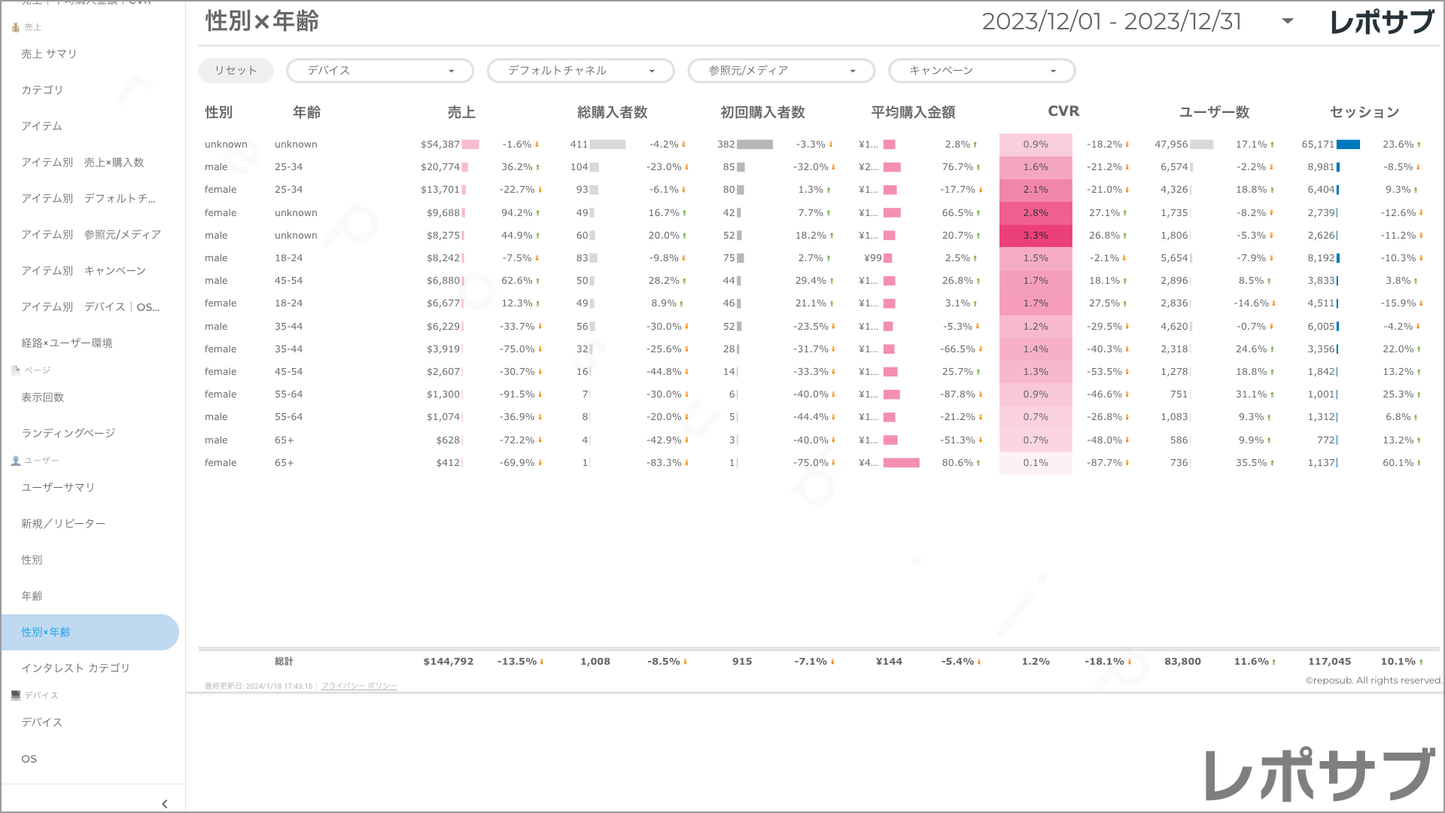This screenshot has height=813, width=1445.
Task: Click the page icon beside ページ section
Action: pos(15,370)
